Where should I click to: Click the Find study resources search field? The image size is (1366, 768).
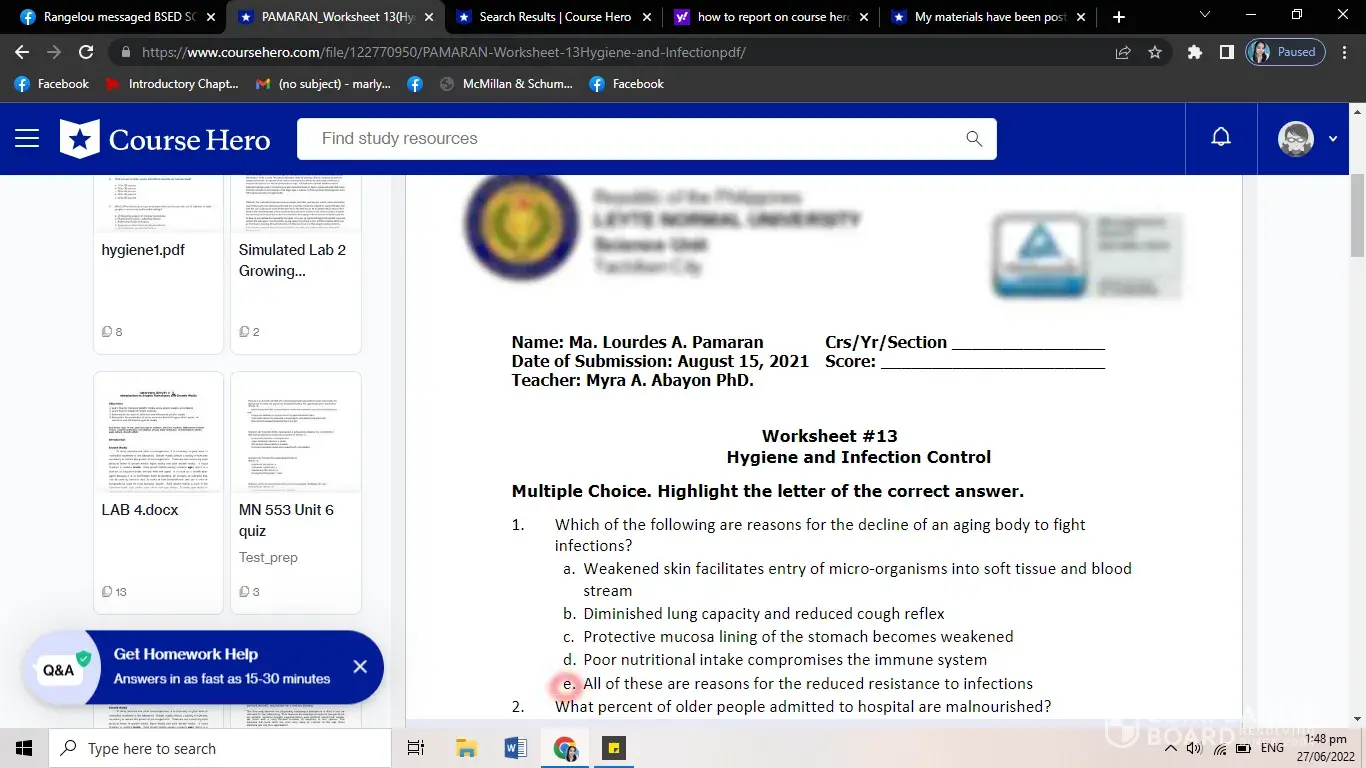(x=630, y=139)
